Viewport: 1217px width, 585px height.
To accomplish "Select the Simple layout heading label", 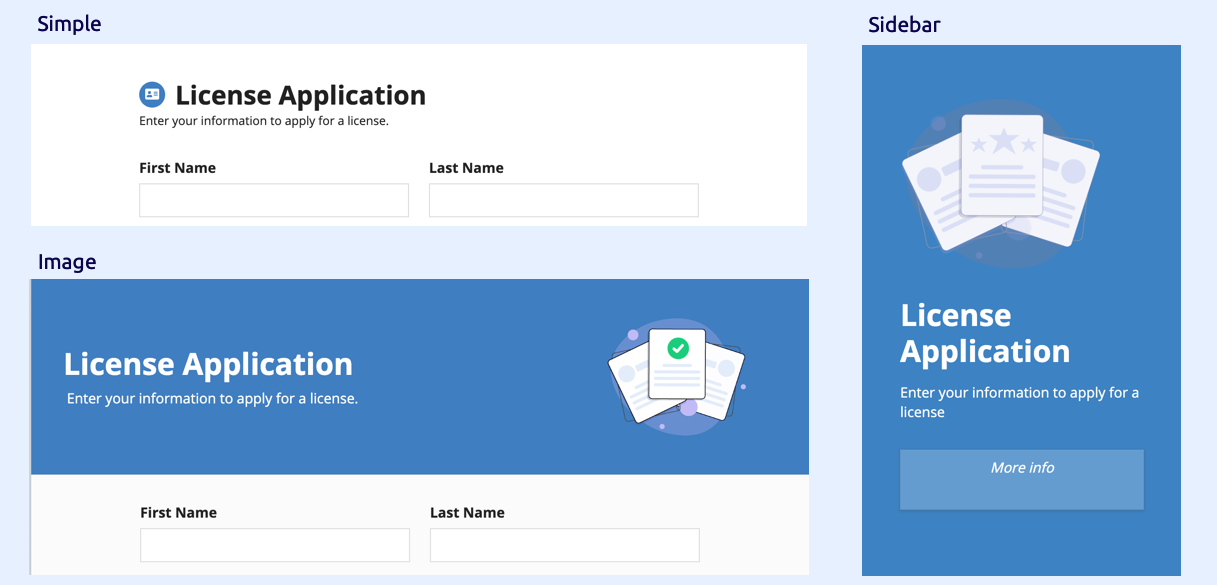I will pos(69,23).
